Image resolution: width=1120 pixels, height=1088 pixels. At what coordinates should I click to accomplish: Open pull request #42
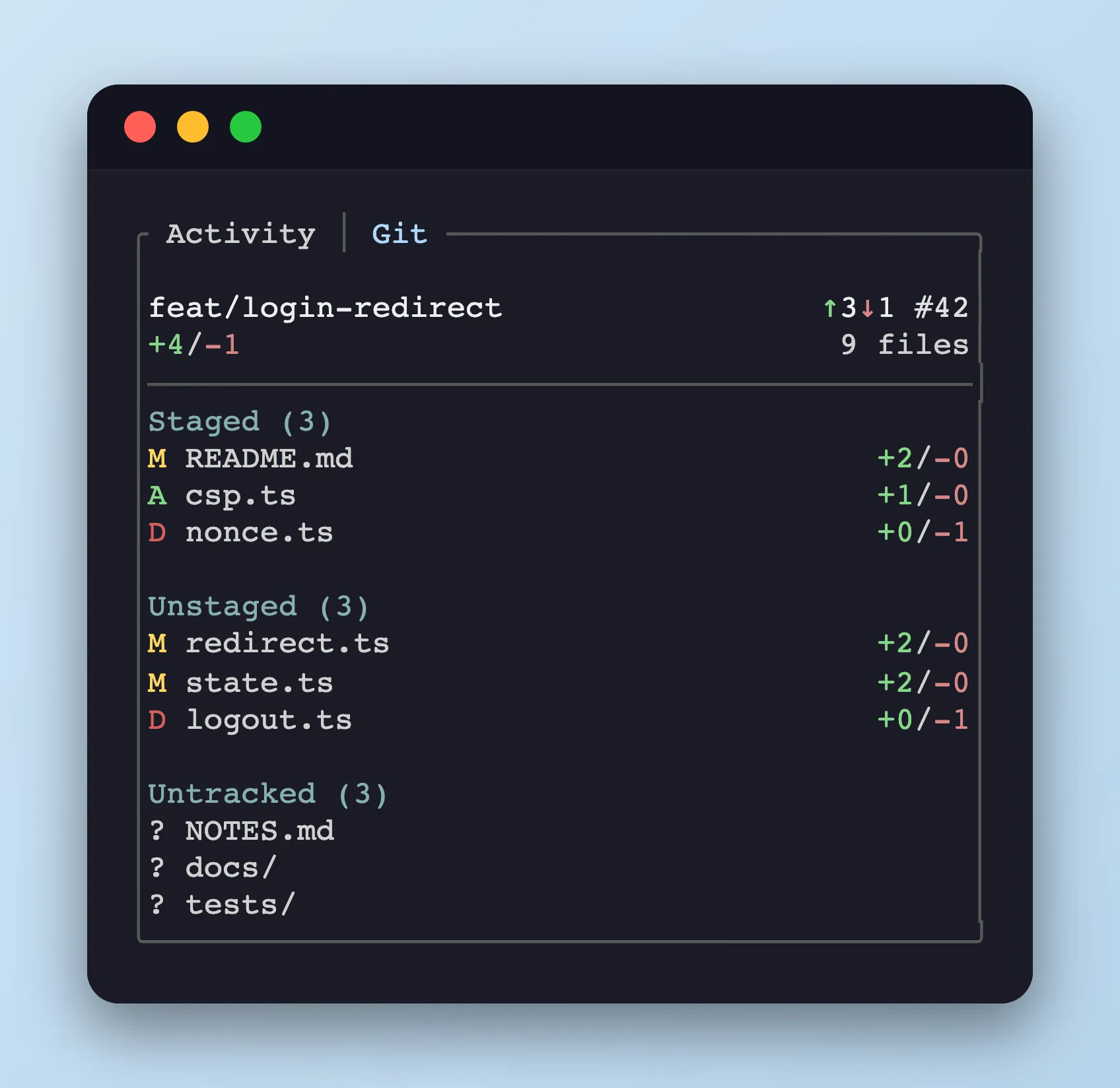pos(940,306)
